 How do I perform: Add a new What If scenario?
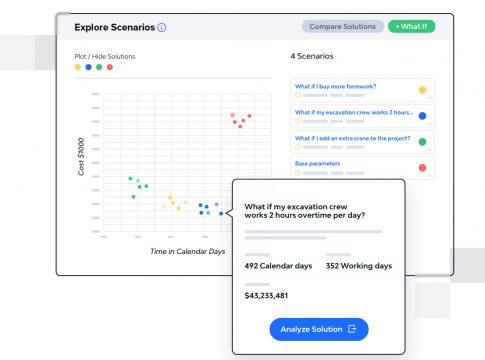tap(411, 27)
